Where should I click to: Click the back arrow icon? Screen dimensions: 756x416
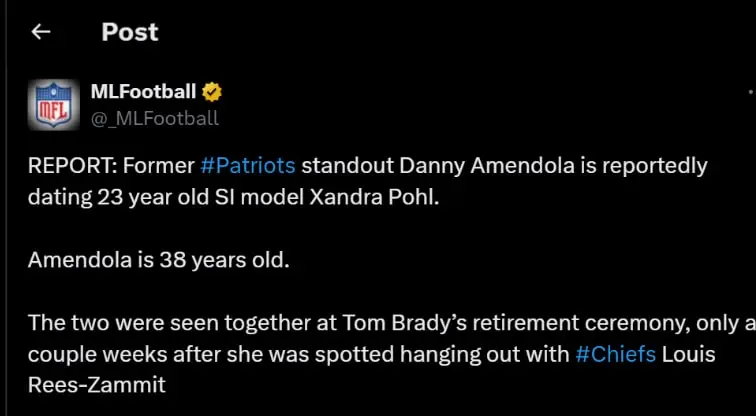[x=40, y=32]
